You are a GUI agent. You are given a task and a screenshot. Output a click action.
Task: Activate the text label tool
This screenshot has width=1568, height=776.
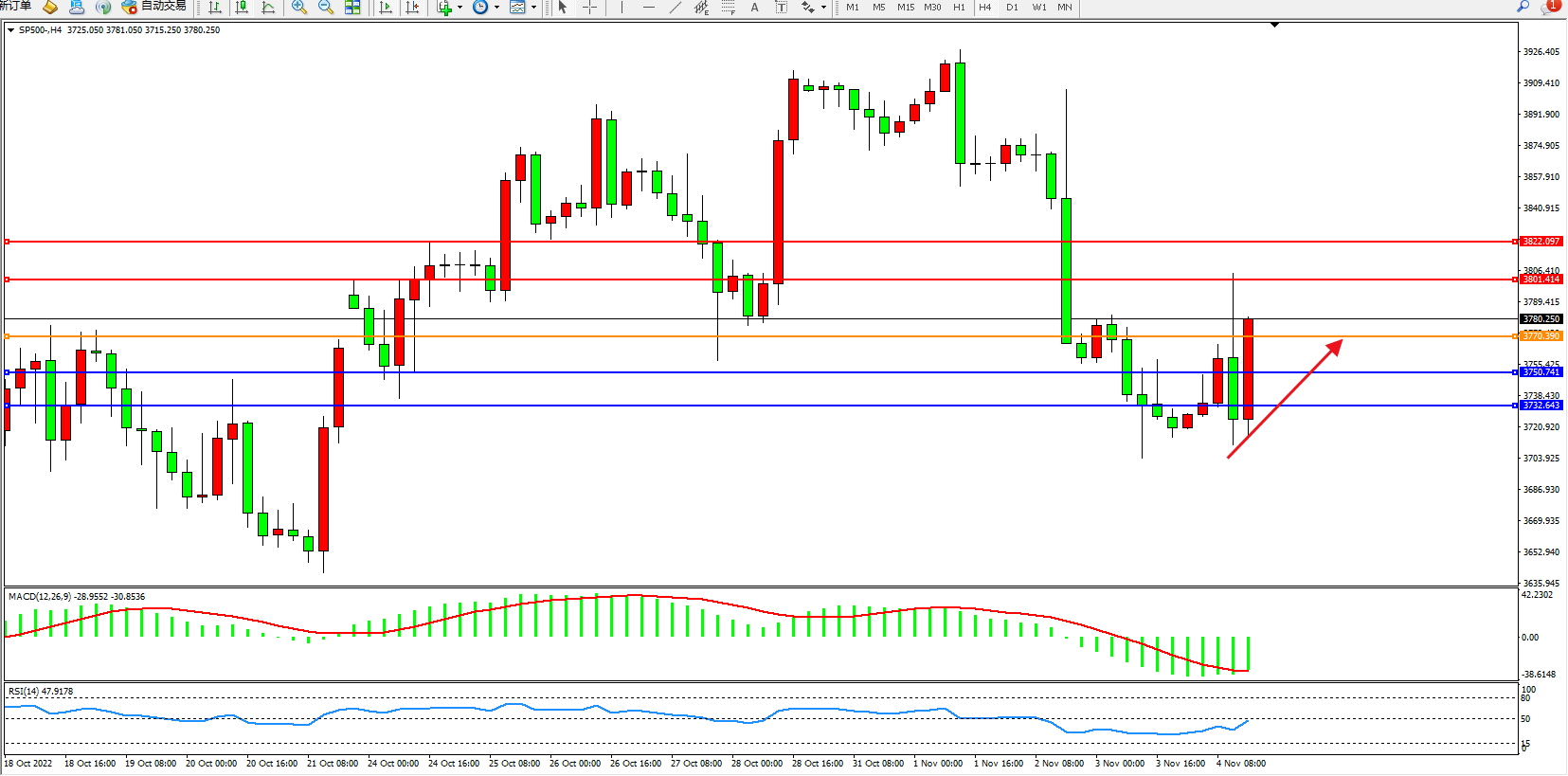point(754,8)
